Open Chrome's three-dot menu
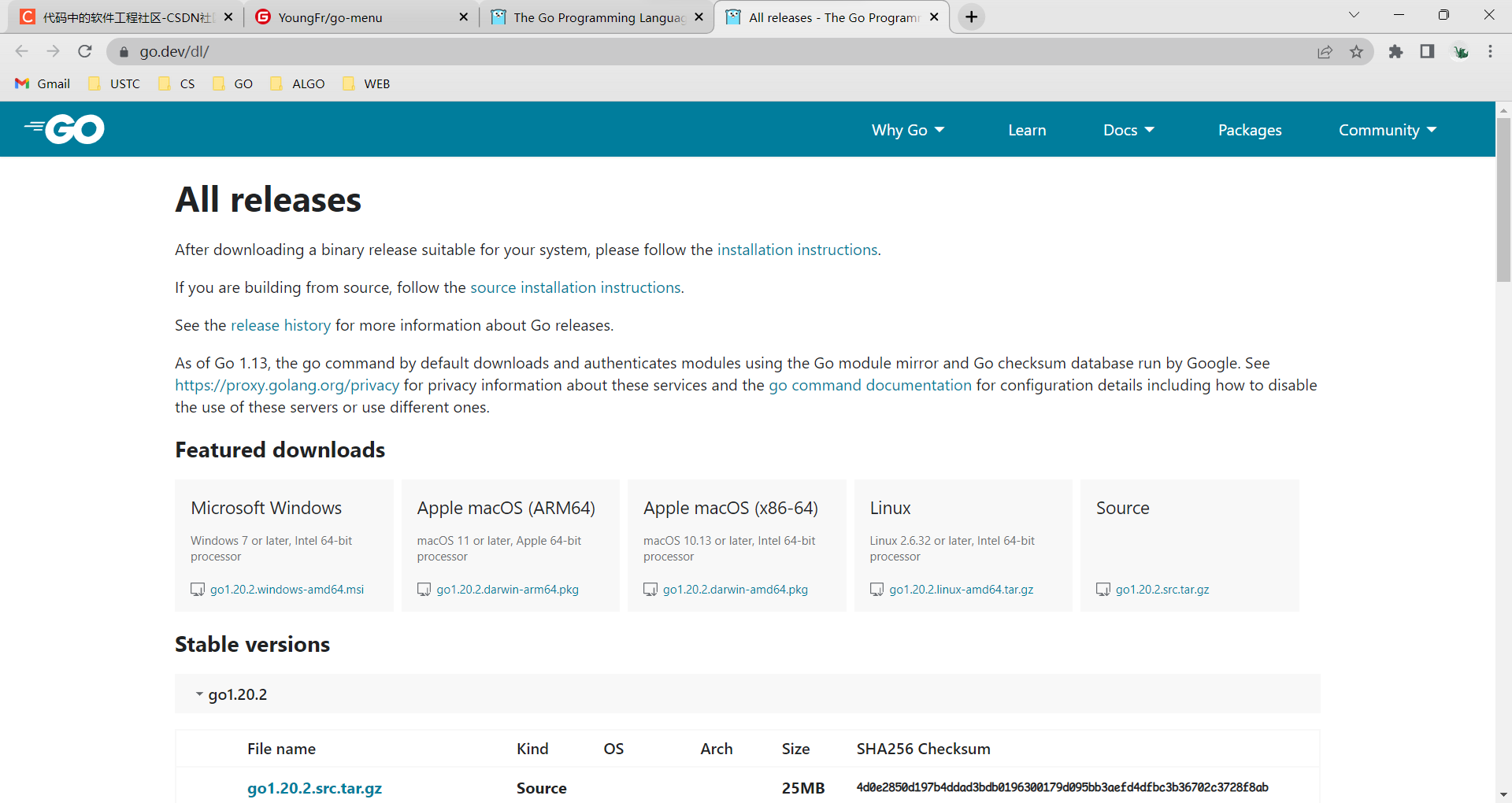 coord(1490,51)
